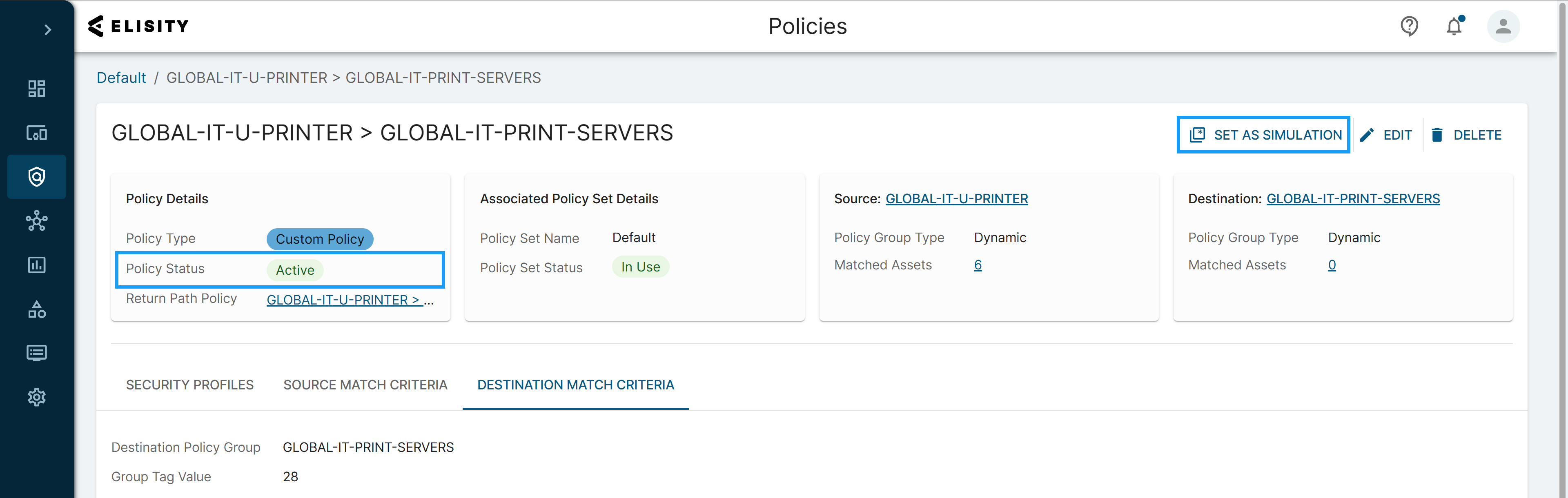Click Set As Simulation button
This screenshot has height=498, width=1568.
coord(1264,135)
